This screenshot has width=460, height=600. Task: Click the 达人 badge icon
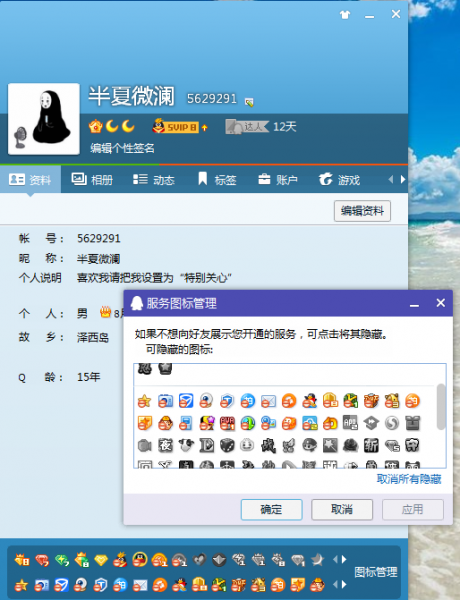(x=247, y=127)
